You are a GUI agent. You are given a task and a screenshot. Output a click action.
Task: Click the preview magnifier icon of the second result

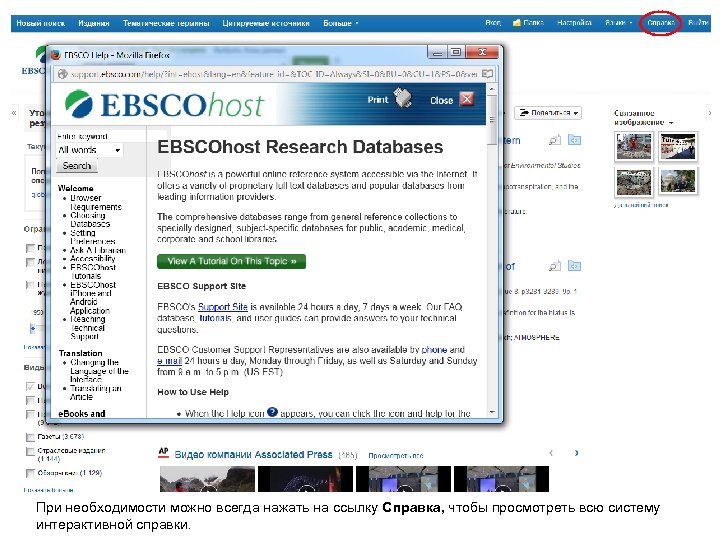click(x=555, y=266)
